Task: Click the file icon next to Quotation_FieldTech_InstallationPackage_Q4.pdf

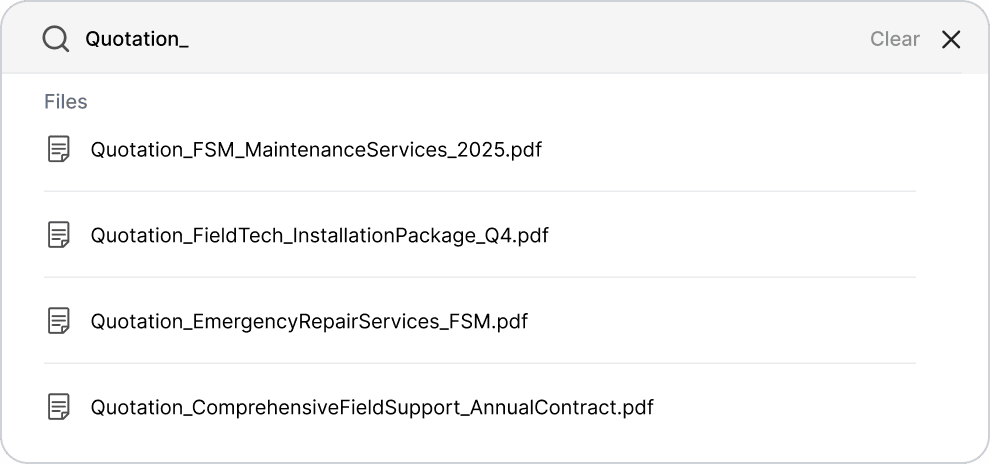Action: point(60,235)
